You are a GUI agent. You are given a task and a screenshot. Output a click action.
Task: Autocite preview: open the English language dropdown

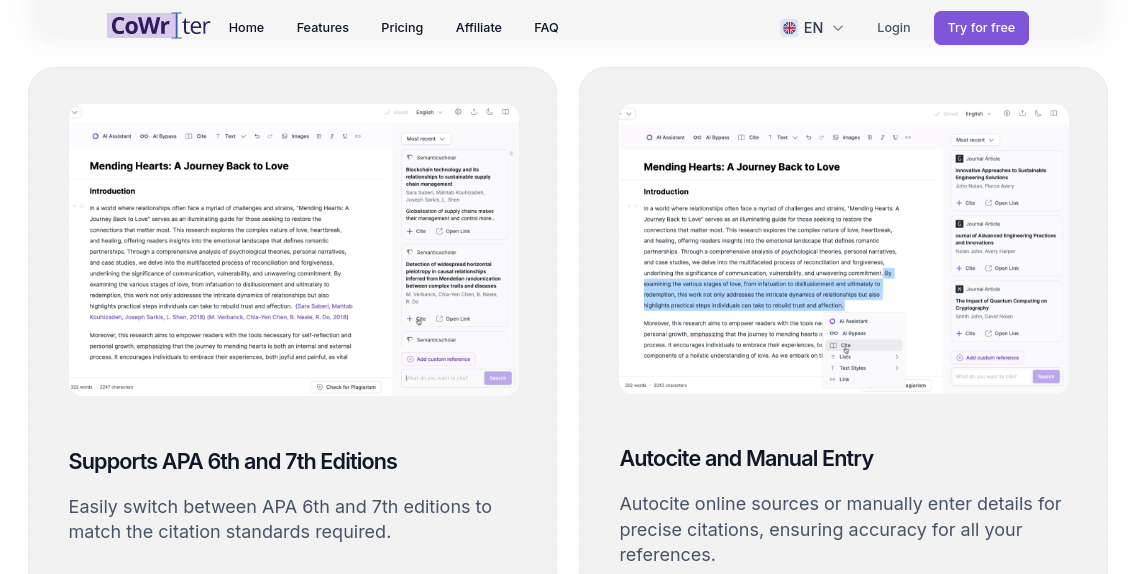979,114
